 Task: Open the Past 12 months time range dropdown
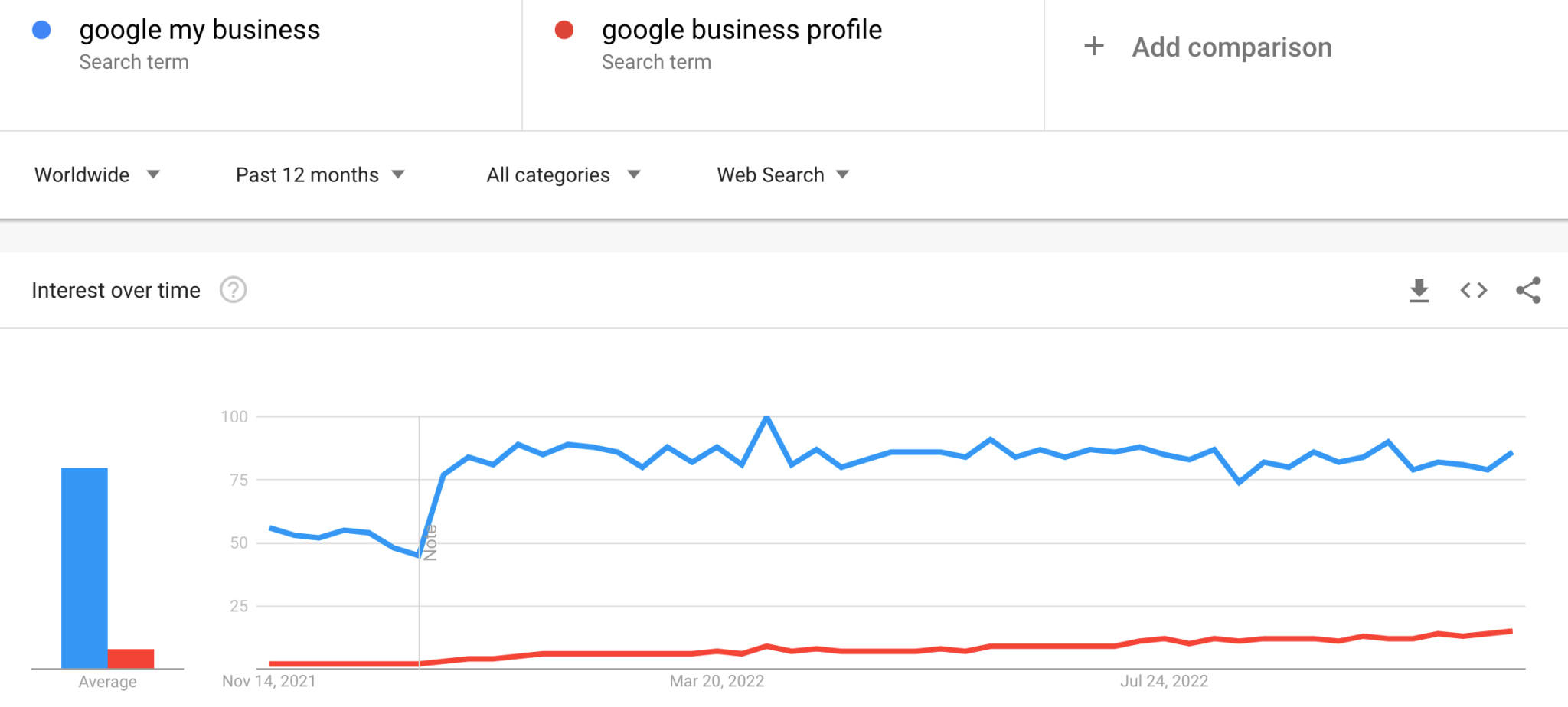click(x=320, y=174)
